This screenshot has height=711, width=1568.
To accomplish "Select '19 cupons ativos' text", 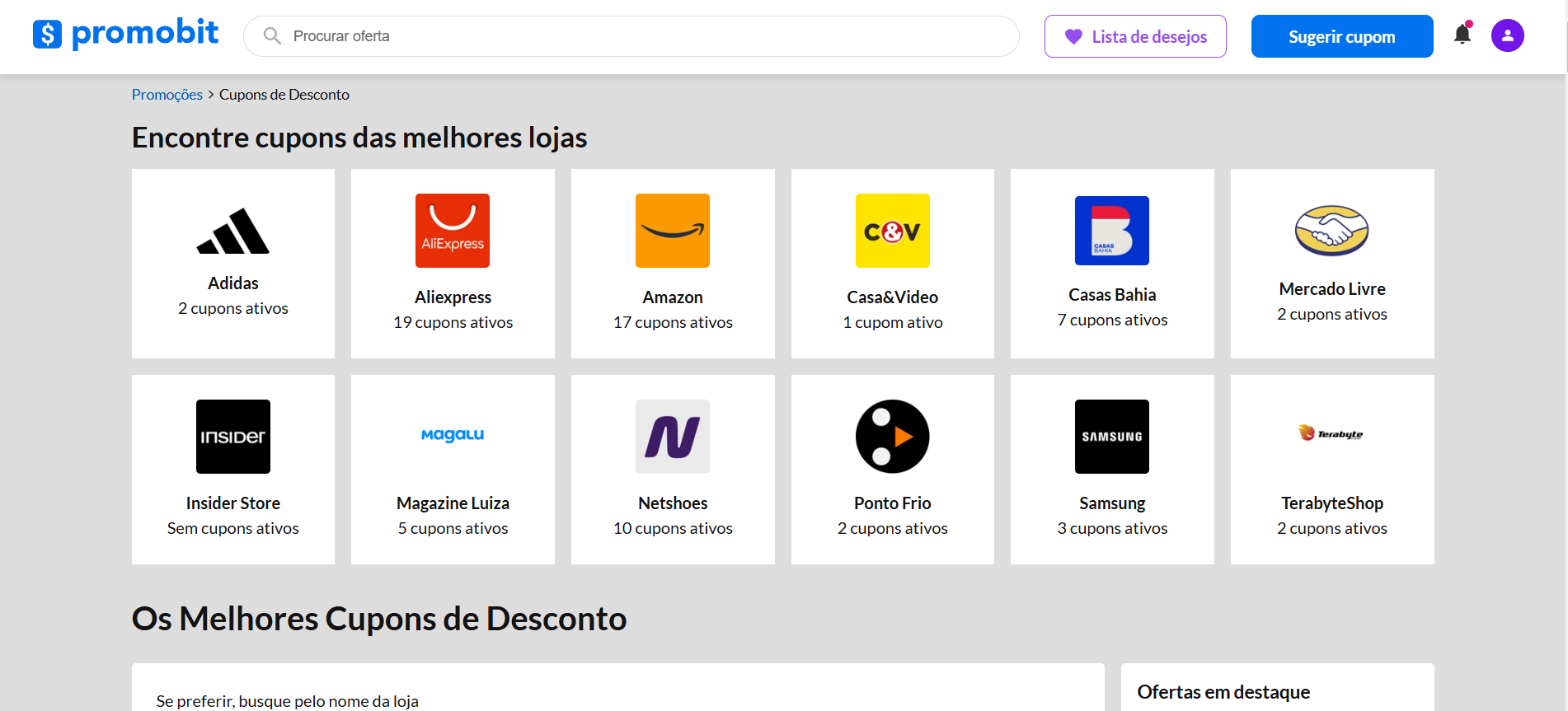I will coord(453,323).
